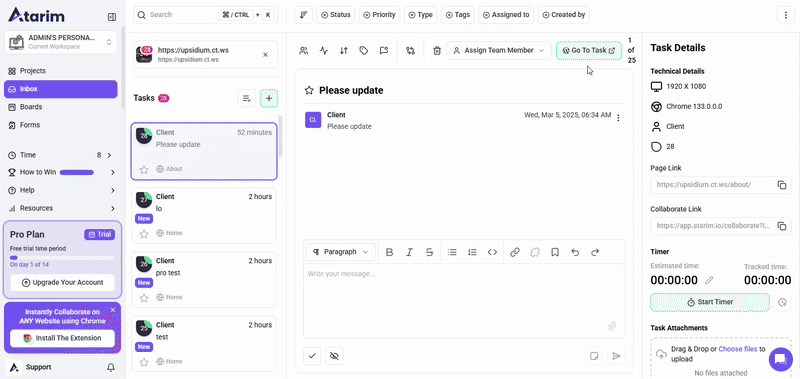Open the Assign Team Member dropdown
Screen dimensions: 800x379
[499, 50]
